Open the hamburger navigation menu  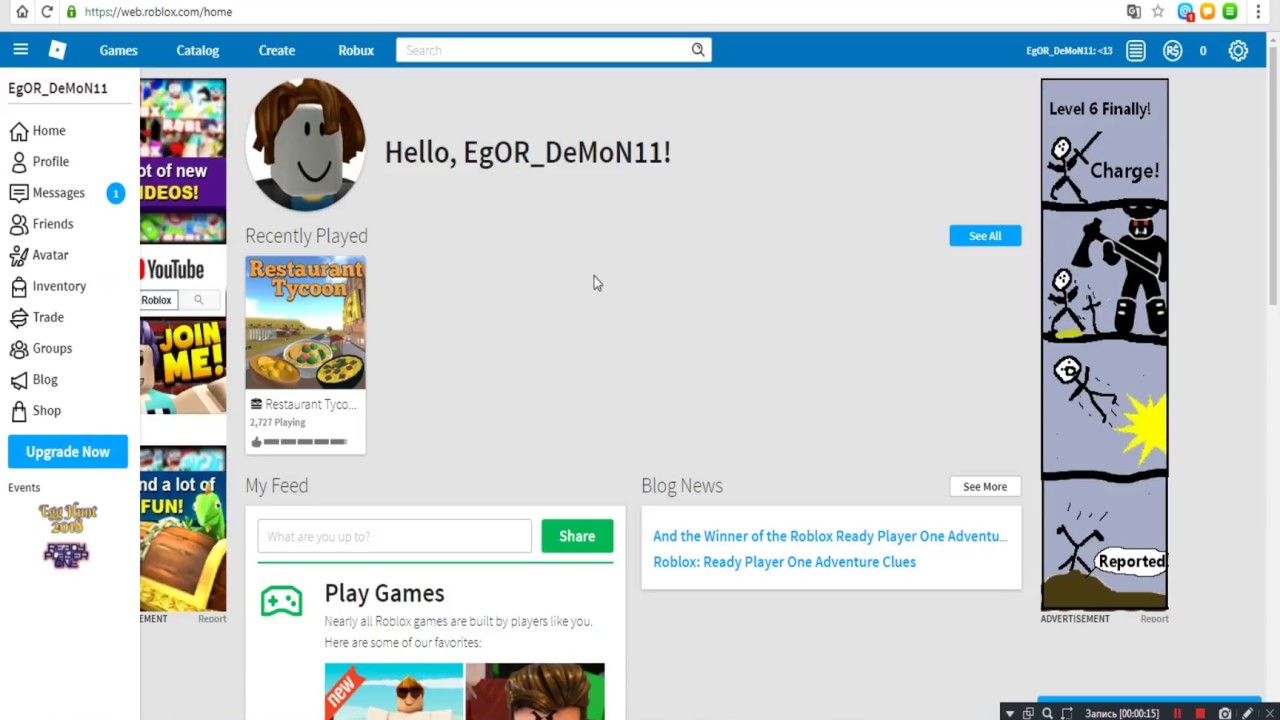click(x=20, y=50)
